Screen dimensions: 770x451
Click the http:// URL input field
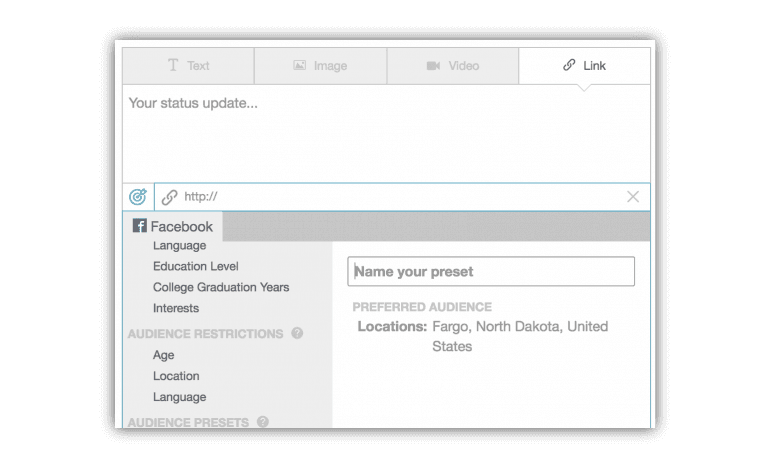pyautogui.click(x=400, y=197)
